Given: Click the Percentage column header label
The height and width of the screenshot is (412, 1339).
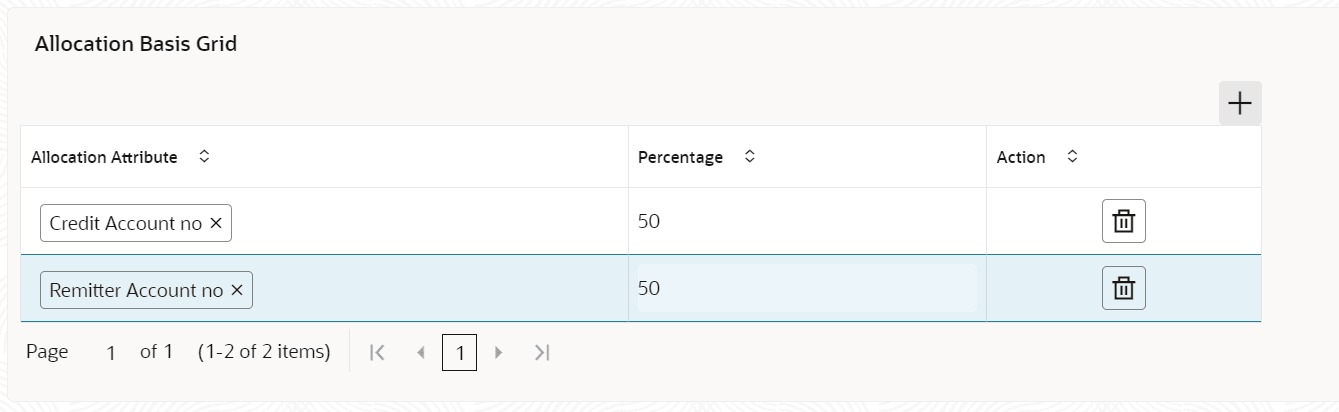Looking at the screenshot, I should (680, 157).
